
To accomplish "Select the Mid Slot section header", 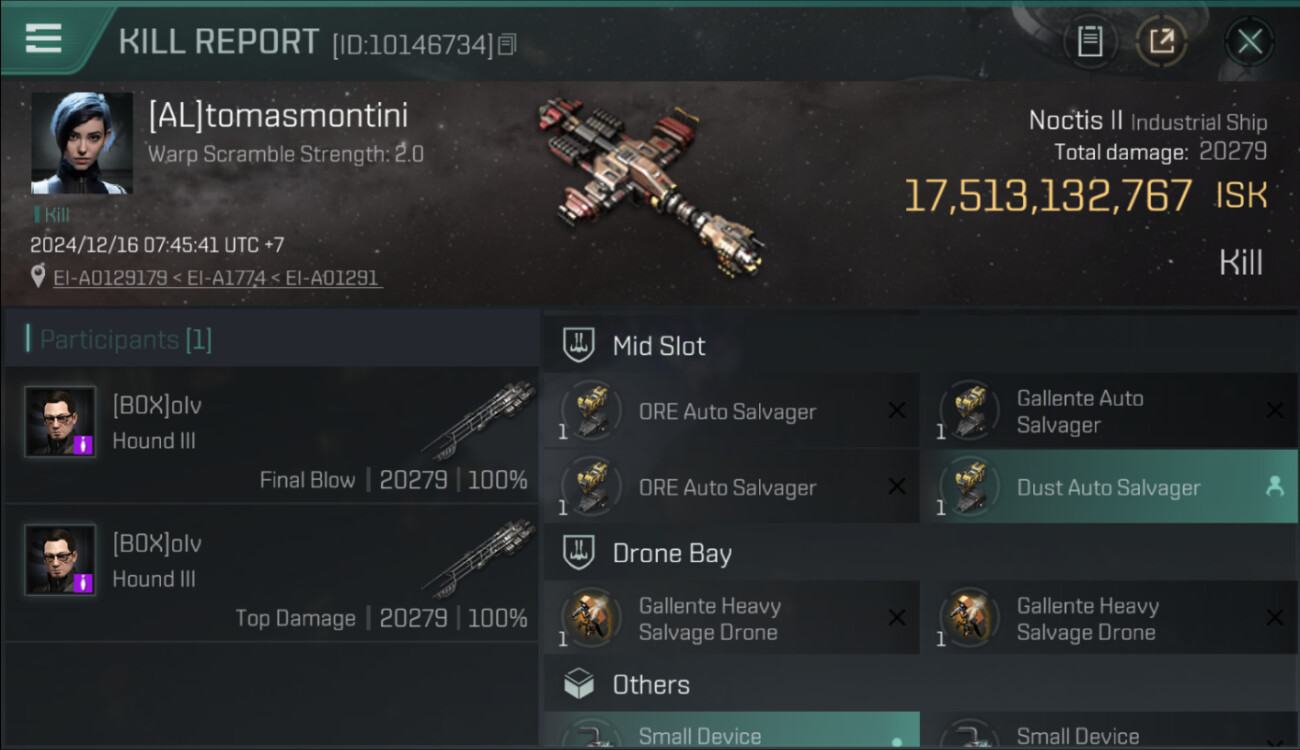I will coord(658,346).
